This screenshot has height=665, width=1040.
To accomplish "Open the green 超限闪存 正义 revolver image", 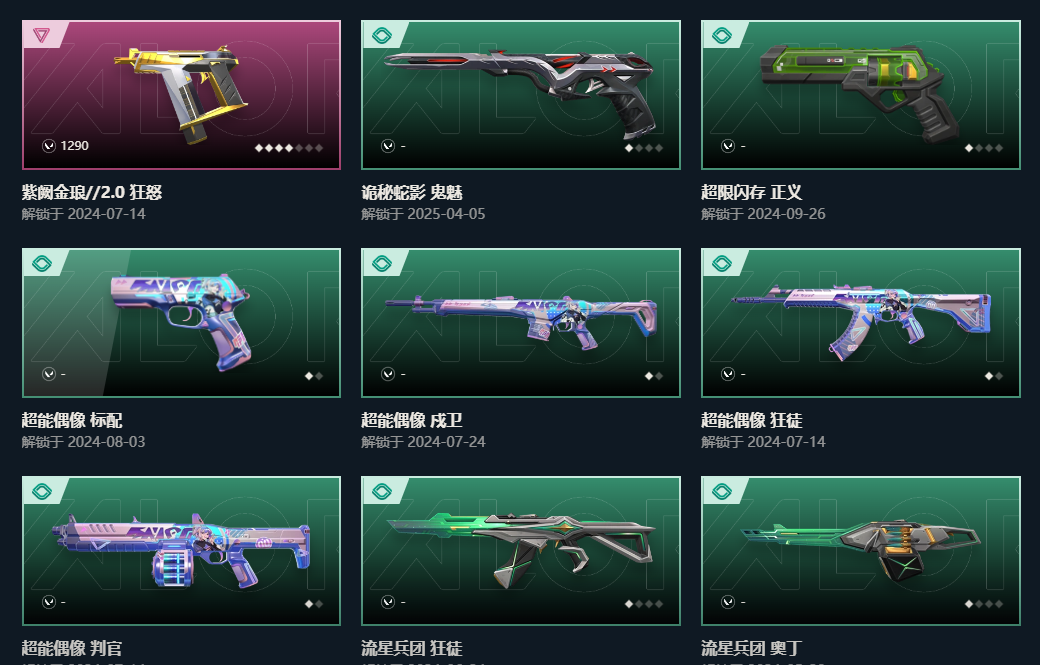I will 860,93.
